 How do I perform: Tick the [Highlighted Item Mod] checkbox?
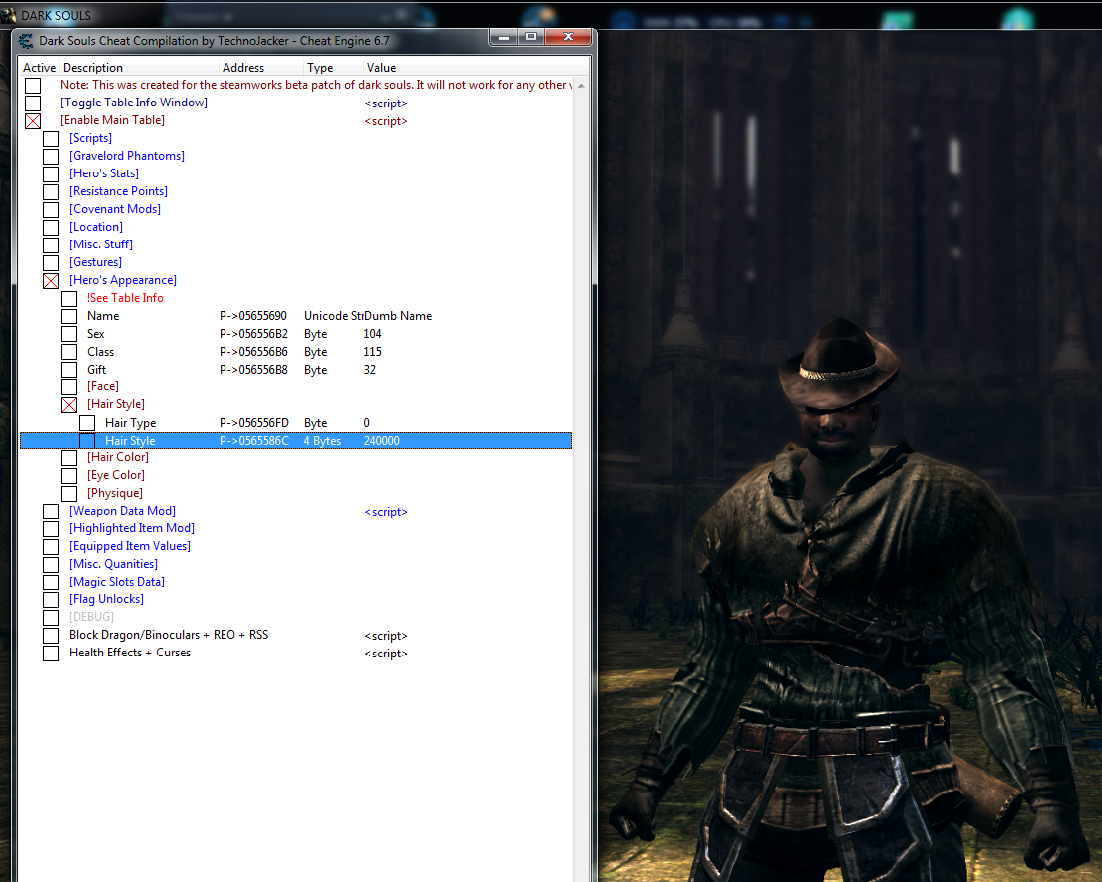(x=51, y=528)
